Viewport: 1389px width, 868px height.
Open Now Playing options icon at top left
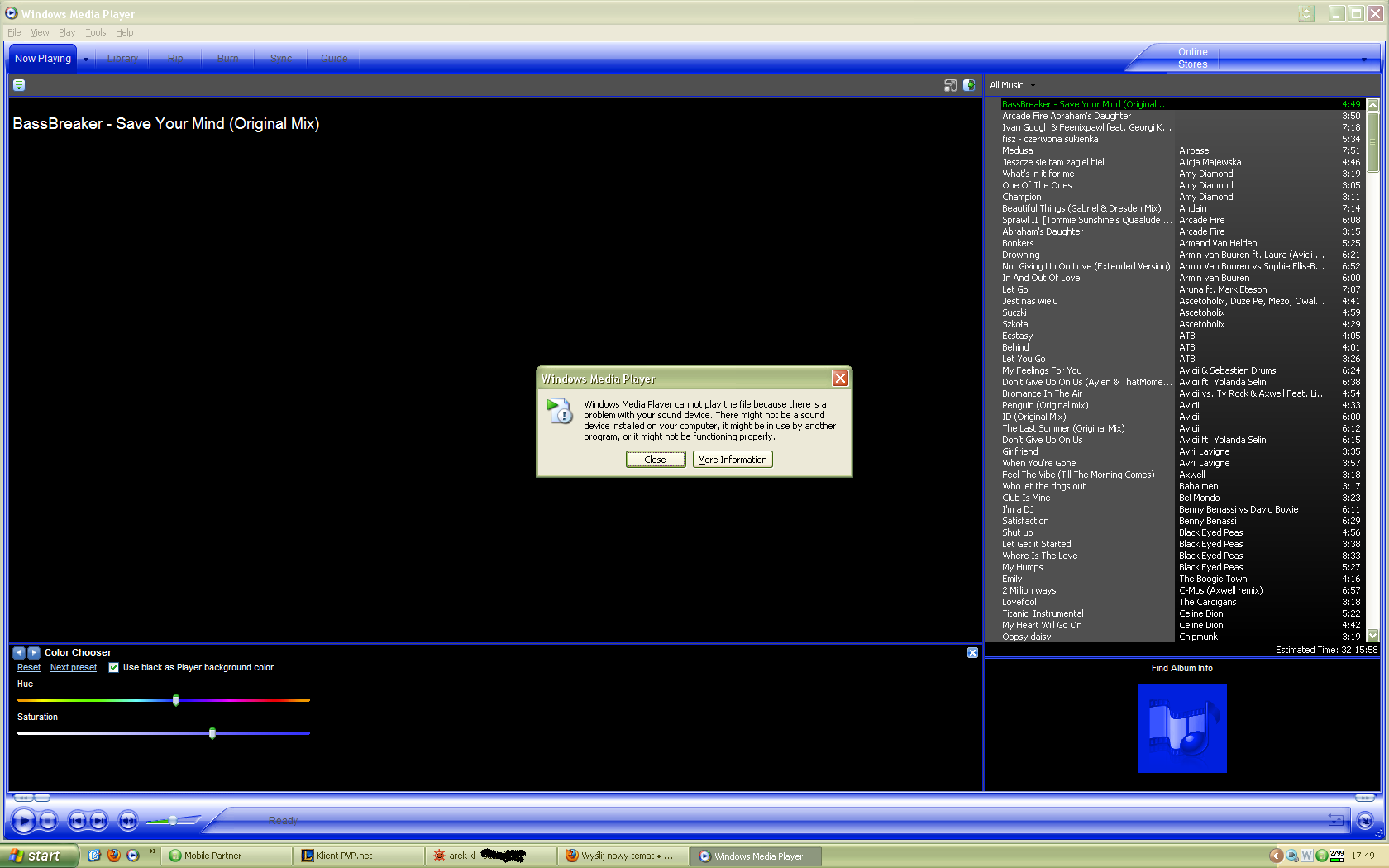(x=19, y=85)
